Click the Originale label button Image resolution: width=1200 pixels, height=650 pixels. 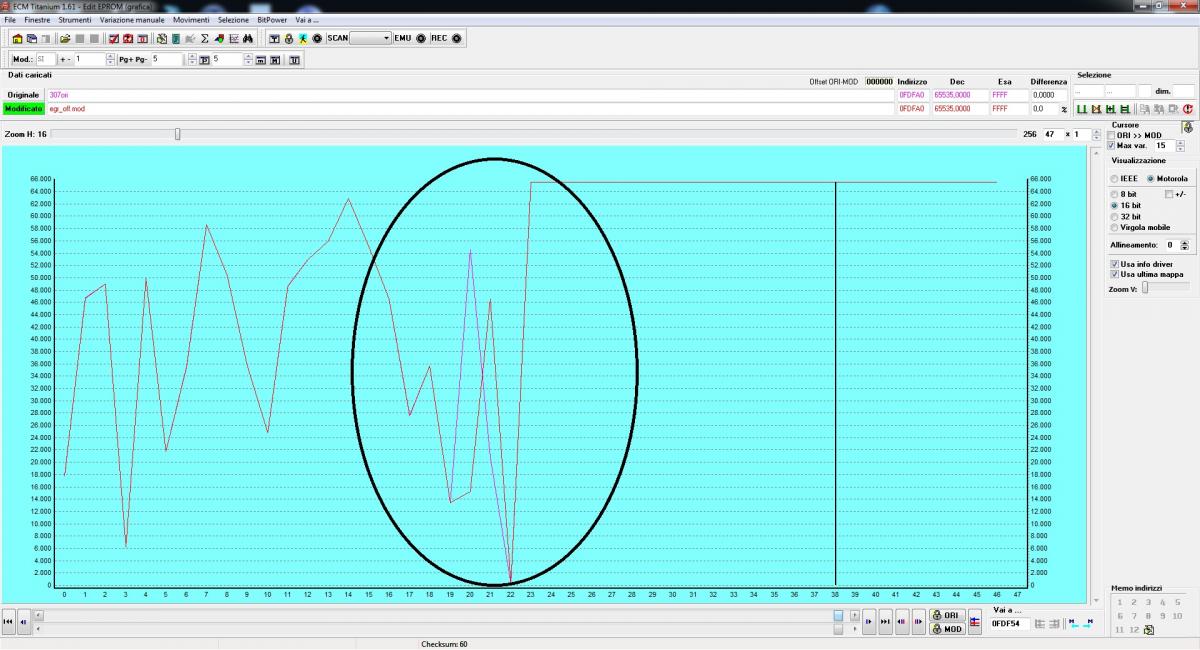coord(23,95)
